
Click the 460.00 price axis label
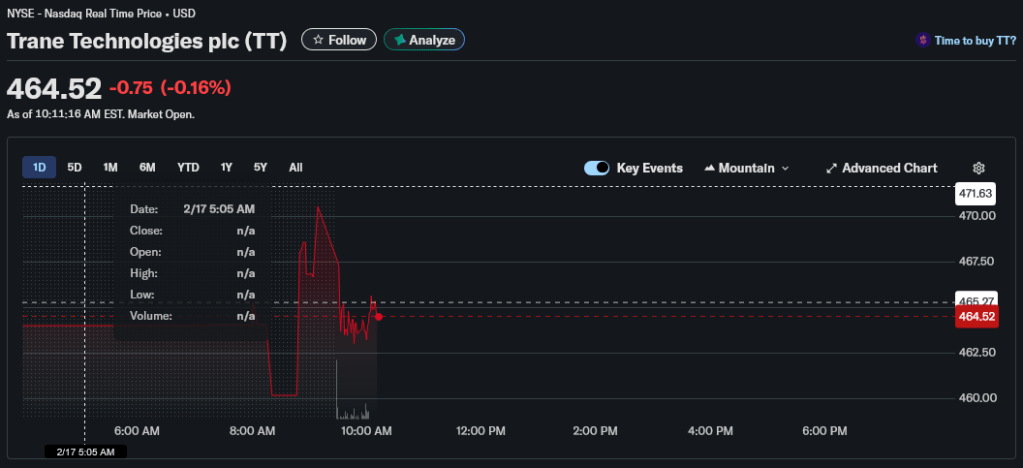[977, 398]
